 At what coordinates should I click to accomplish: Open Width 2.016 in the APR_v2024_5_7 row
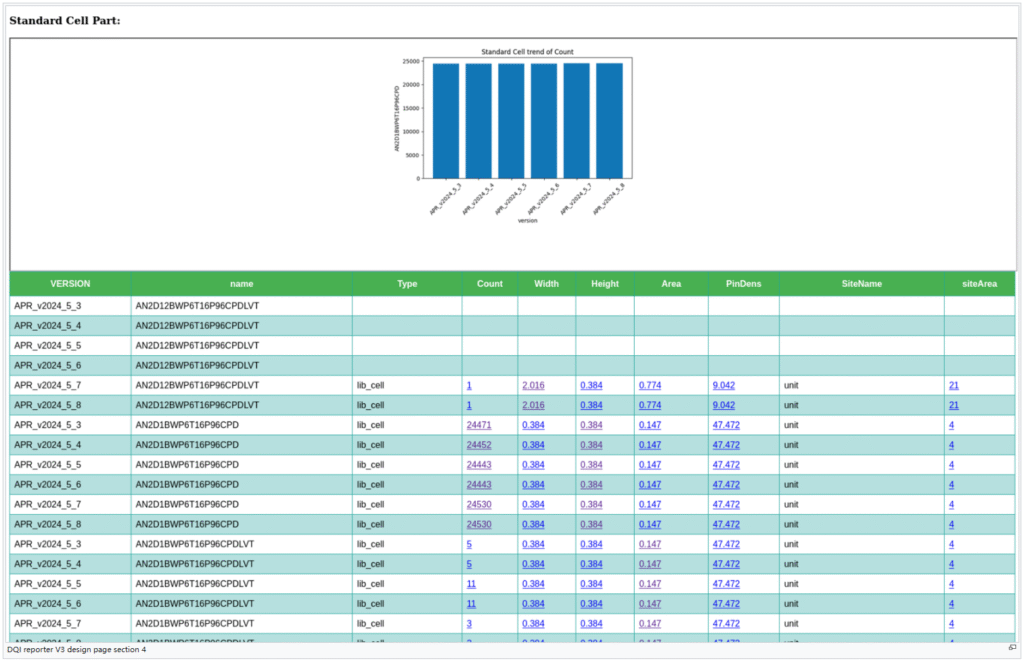[x=533, y=385]
